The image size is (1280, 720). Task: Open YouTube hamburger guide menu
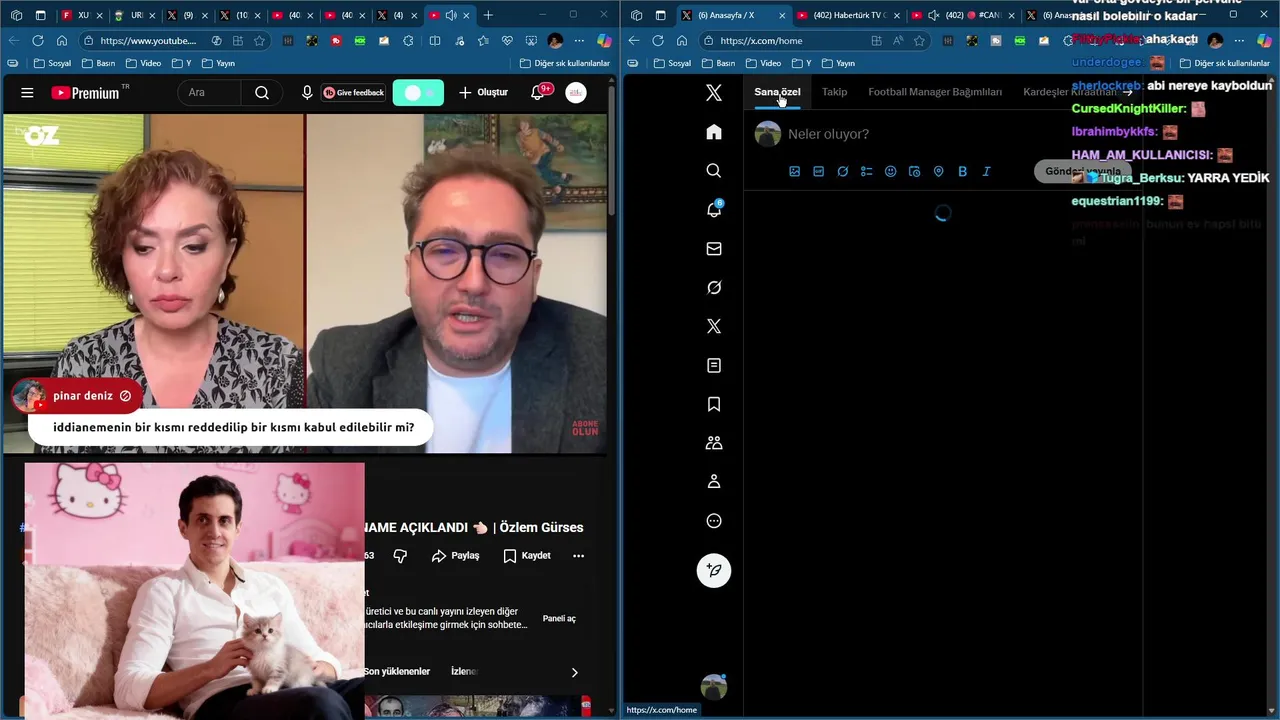(27, 93)
